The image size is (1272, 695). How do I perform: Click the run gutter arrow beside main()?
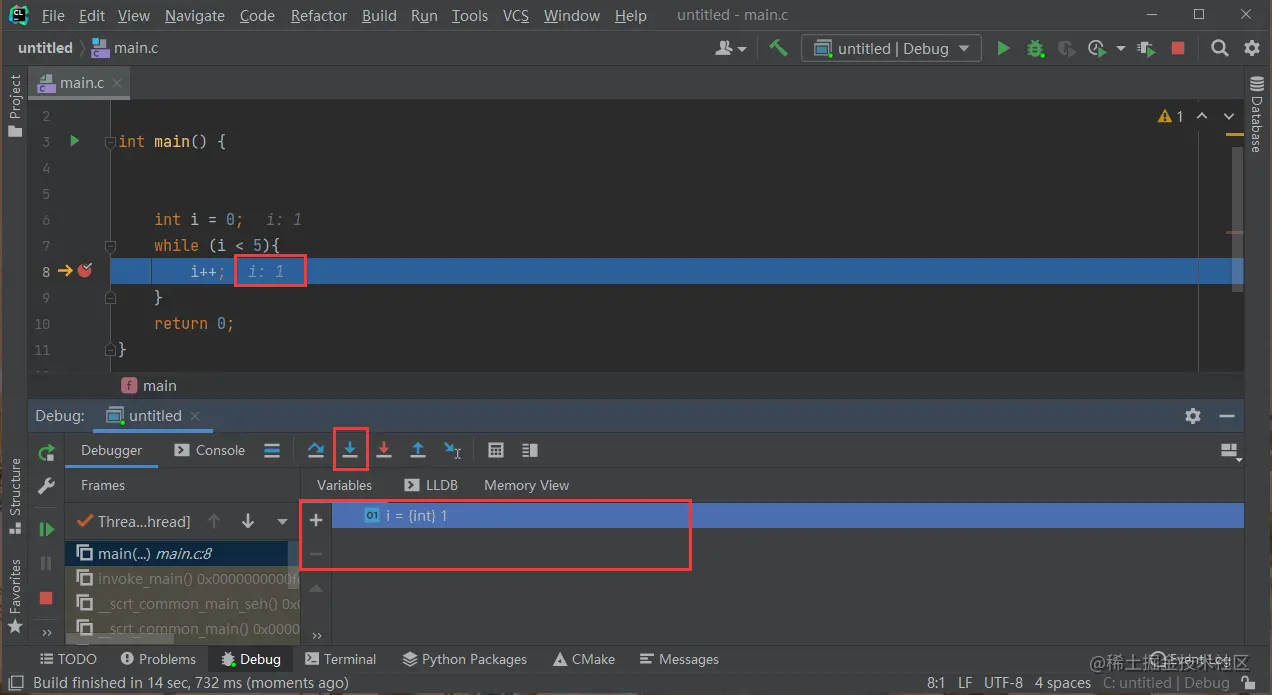(74, 141)
